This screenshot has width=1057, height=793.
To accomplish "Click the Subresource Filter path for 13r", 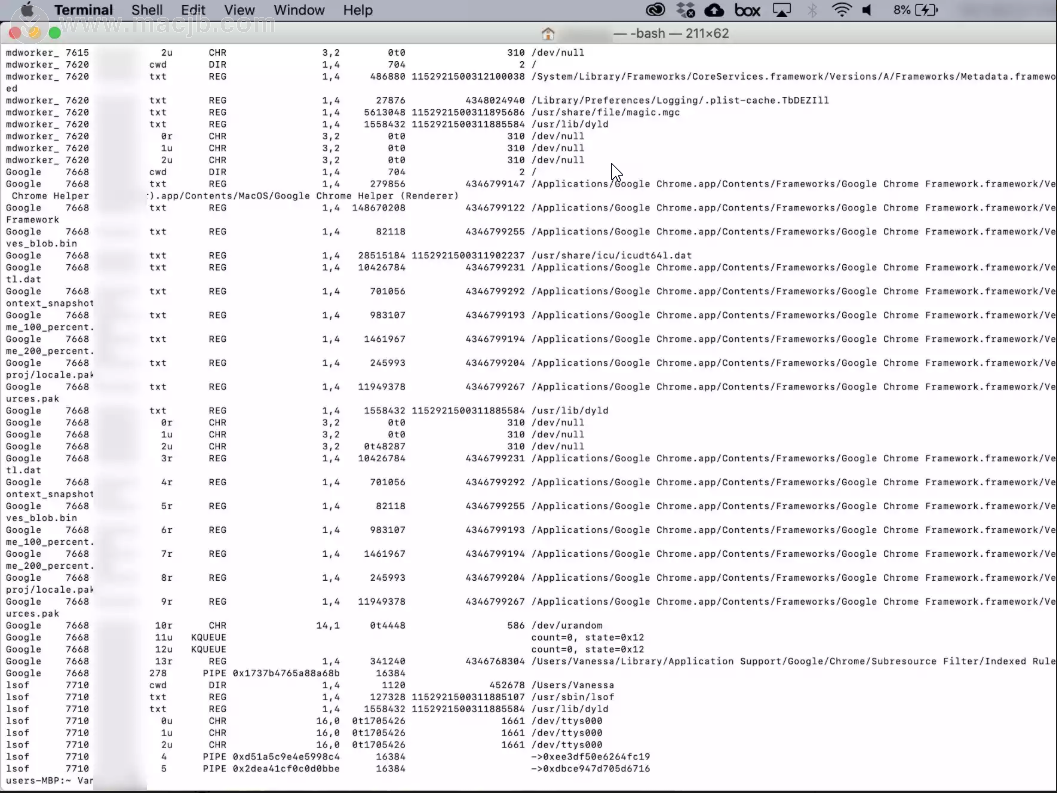I will (793, 662).
